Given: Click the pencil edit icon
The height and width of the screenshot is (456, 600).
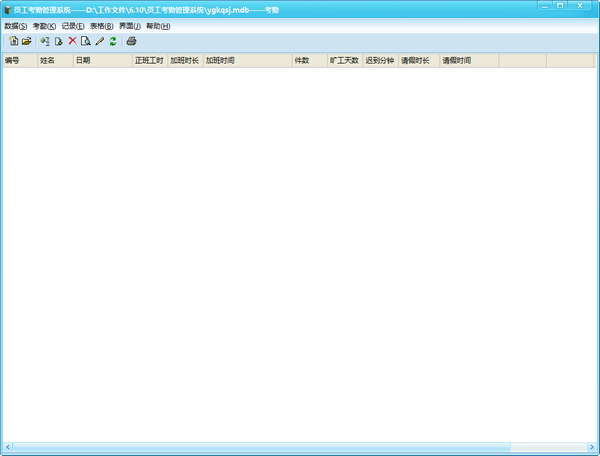Looking at the screenshot, I should pyautogui.click(x=100, y=41).
